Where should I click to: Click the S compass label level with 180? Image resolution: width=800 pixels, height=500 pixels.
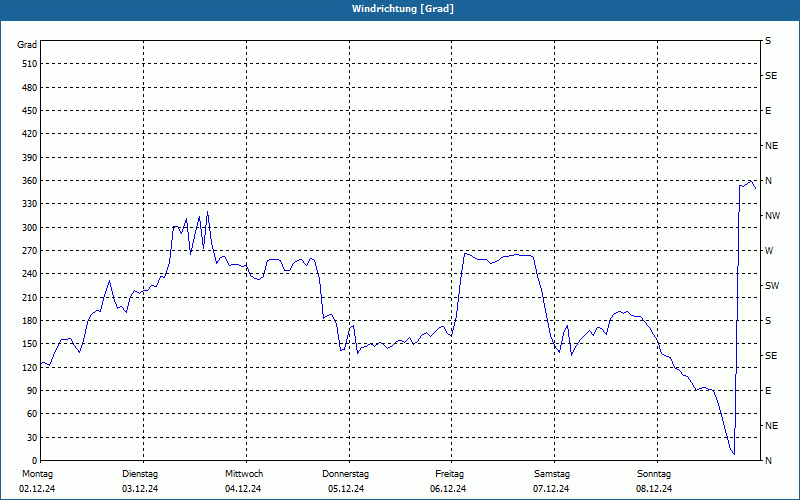tap(768, 320)
